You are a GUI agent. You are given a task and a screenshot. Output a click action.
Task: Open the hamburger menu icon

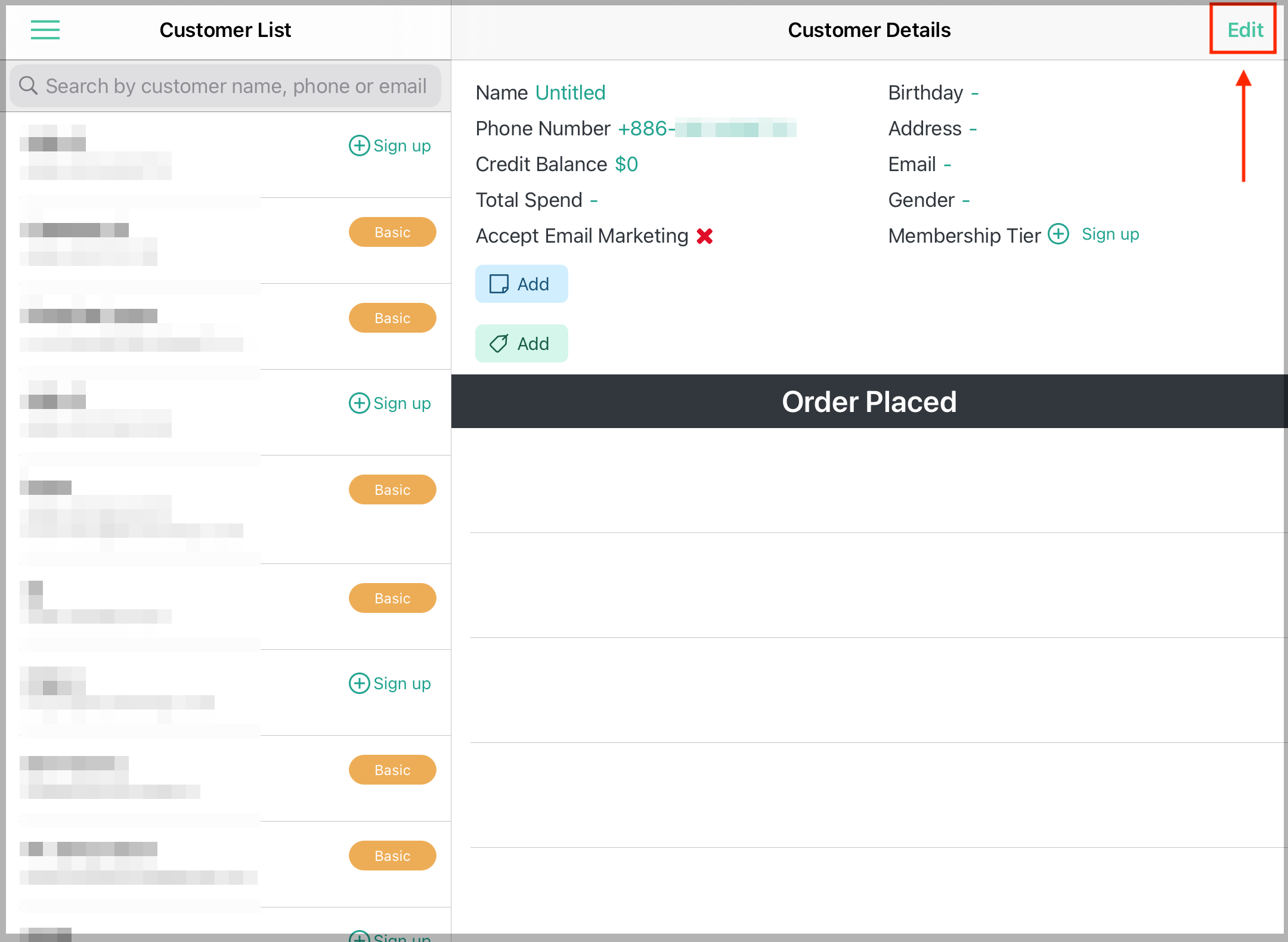[45, 30]
